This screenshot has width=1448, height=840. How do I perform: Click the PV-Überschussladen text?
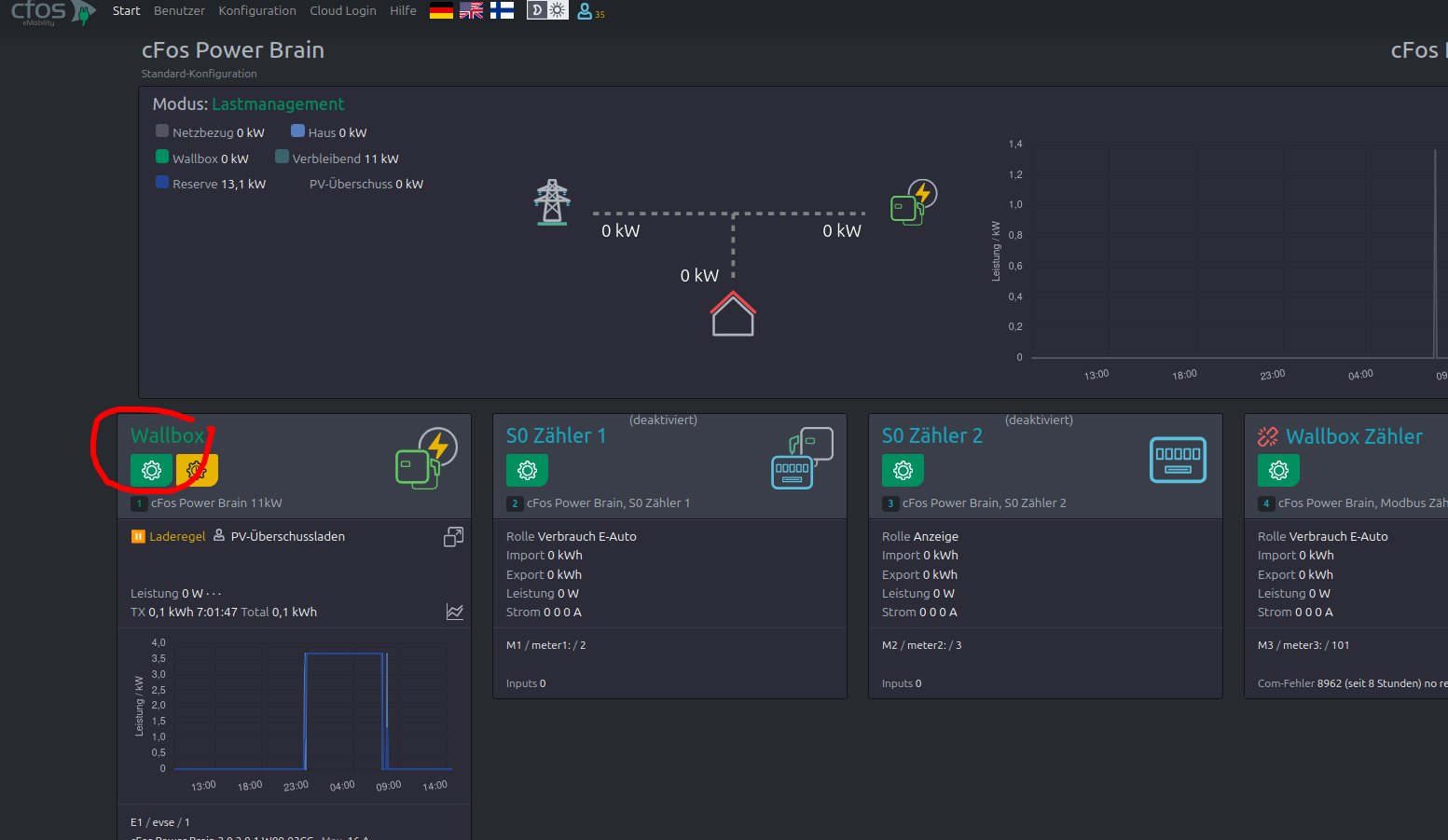click(288, 536)
